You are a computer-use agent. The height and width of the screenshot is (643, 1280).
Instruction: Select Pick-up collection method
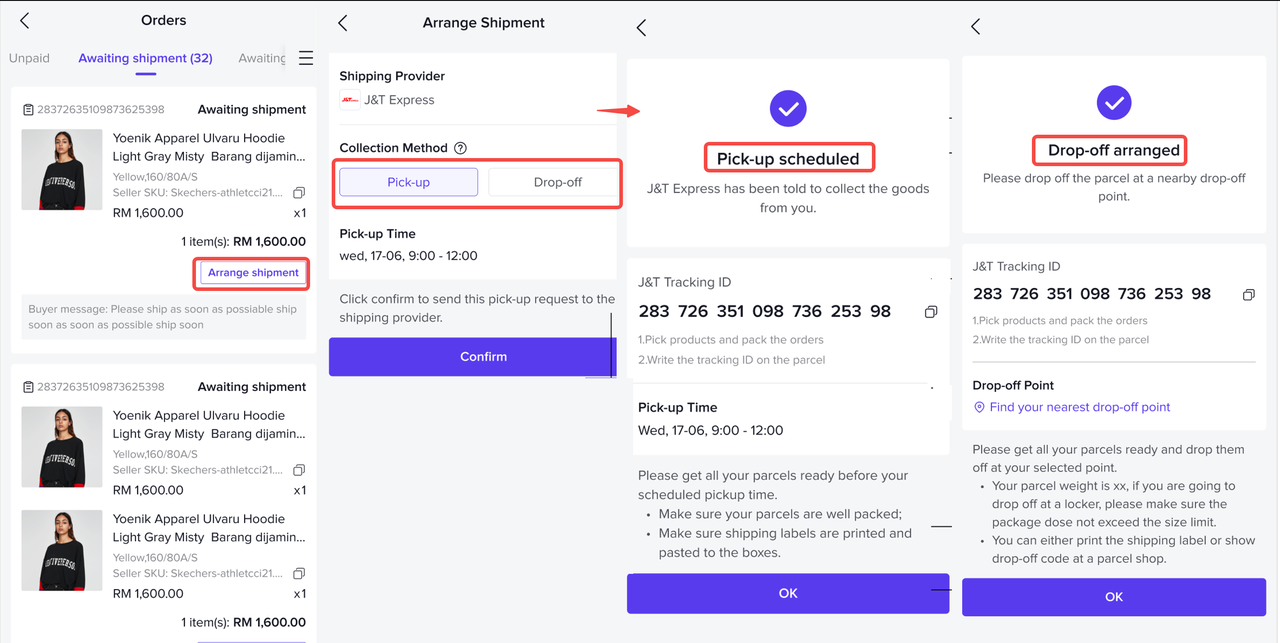pyautogui.click(x=408, y=182)
